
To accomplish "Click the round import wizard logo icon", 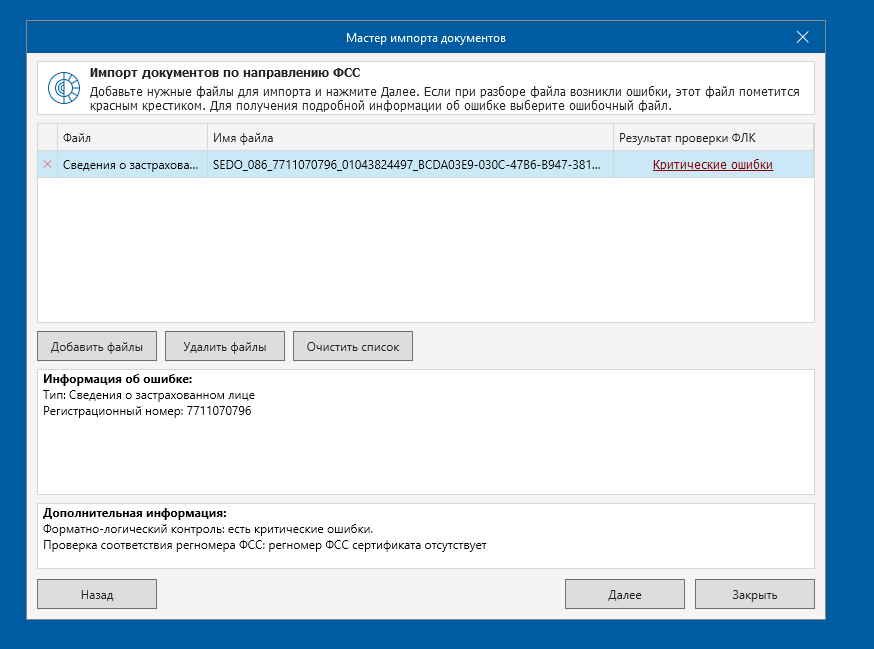I will click(64, 88).
